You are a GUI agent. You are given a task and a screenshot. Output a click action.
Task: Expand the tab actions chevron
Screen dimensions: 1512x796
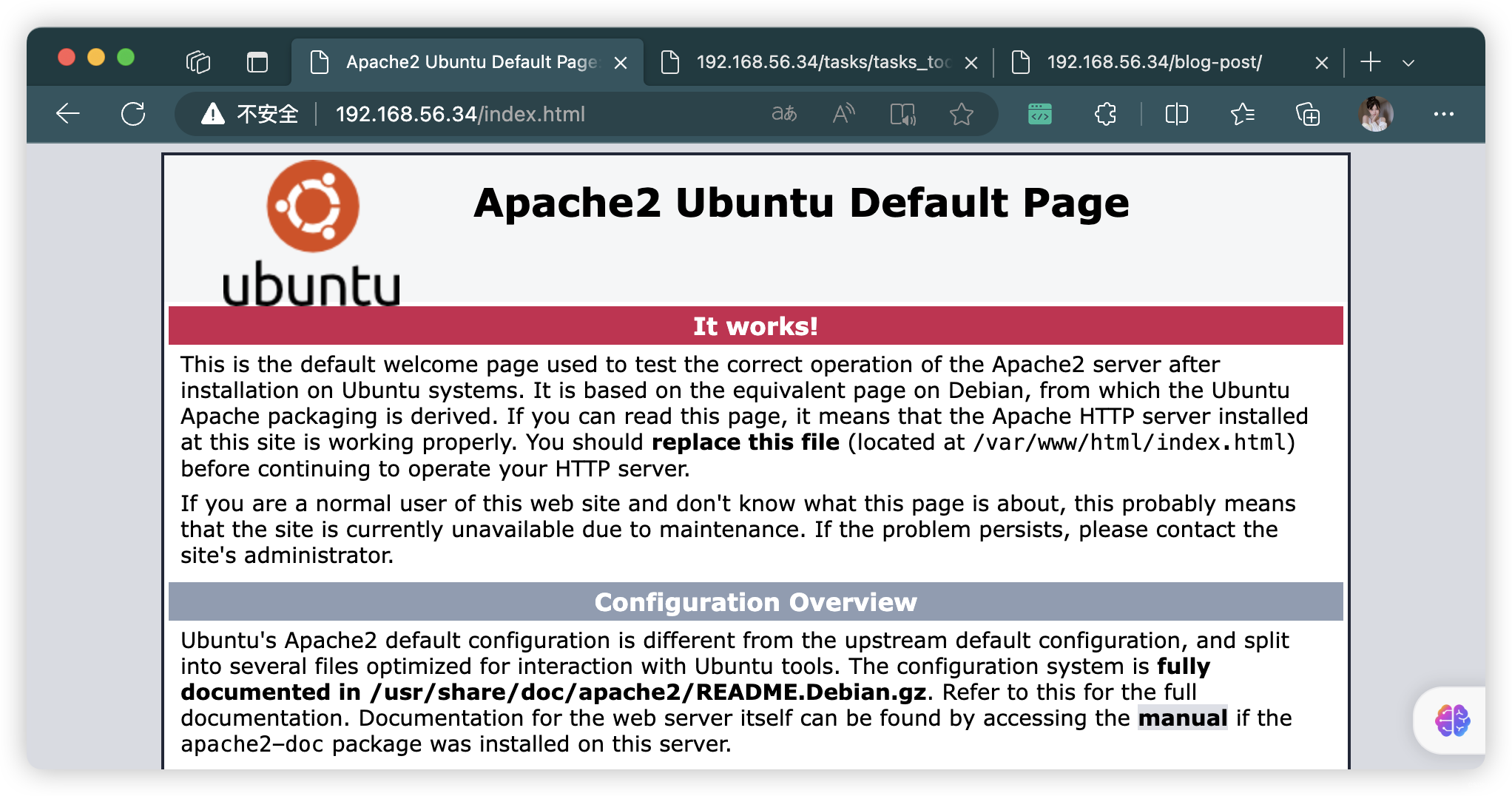(x=1408, y=63)
